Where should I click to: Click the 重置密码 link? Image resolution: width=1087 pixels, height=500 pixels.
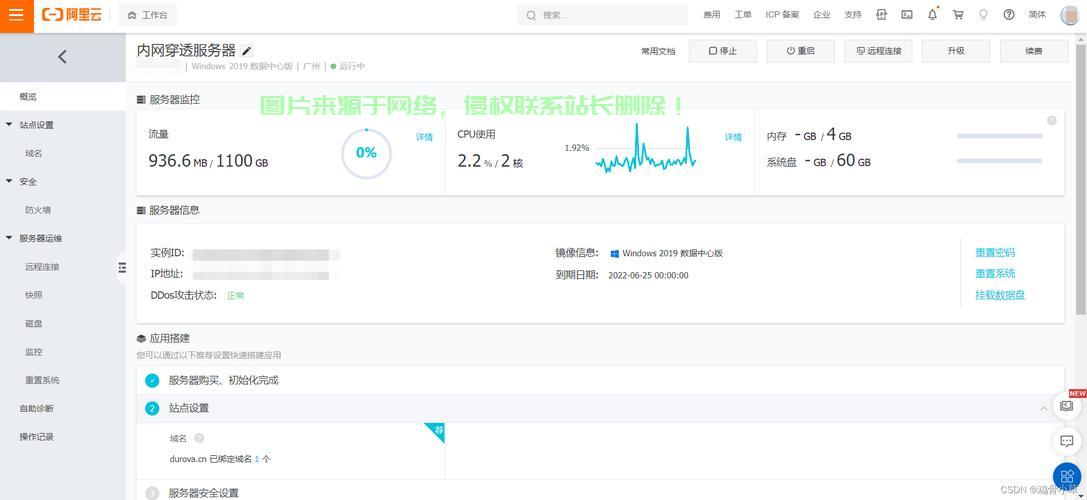995,253
